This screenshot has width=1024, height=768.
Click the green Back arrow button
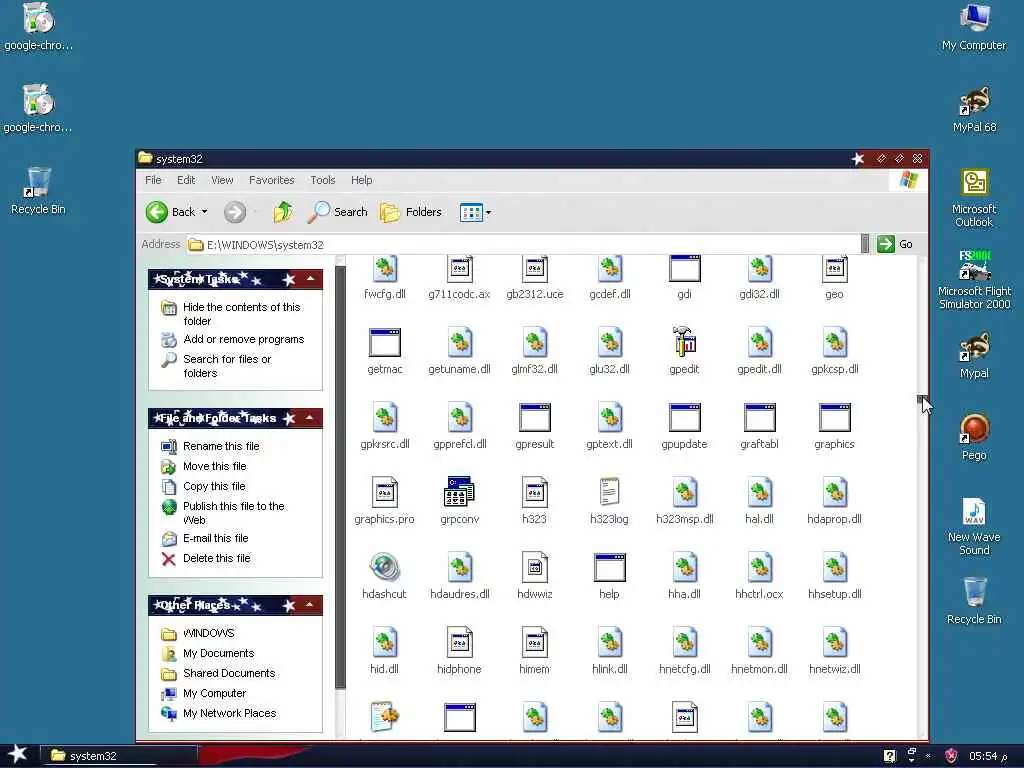[157, 212]
